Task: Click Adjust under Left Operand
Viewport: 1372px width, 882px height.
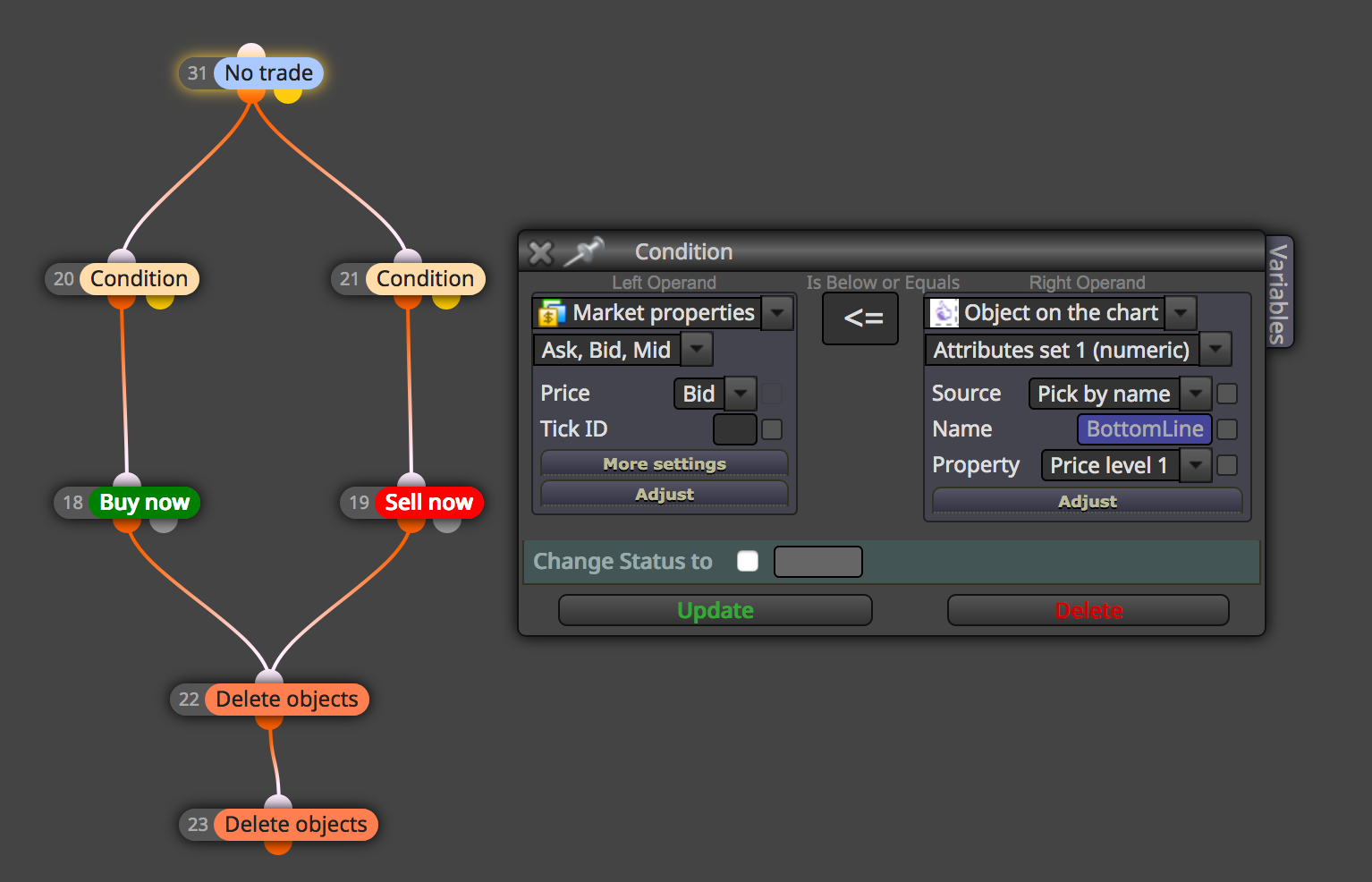Action: pyautogui.click(x=665, y=494)
